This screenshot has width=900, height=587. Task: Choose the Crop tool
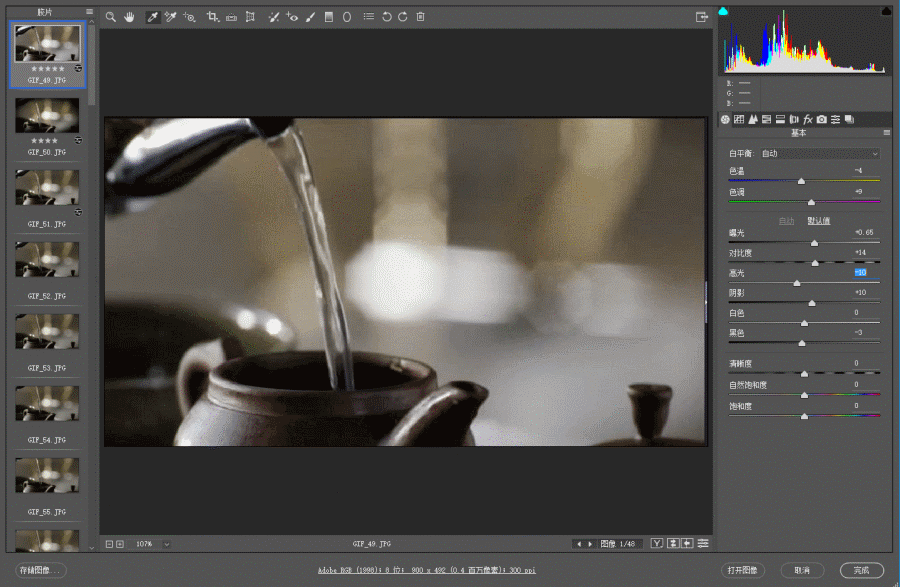[x=212, y=17]
